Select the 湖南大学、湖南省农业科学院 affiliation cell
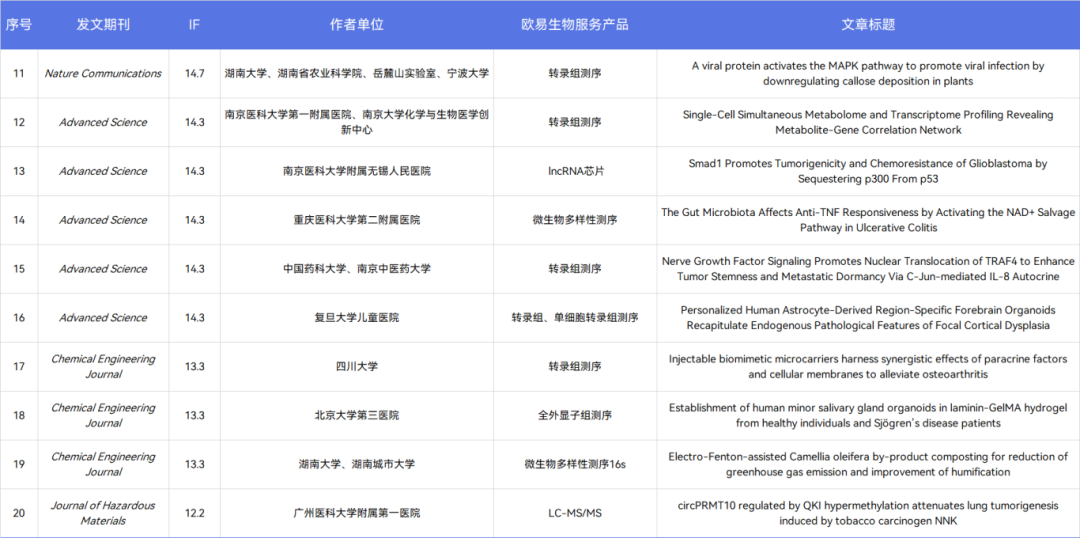This screenshot has width=1080, height=538. click(357, 74)
